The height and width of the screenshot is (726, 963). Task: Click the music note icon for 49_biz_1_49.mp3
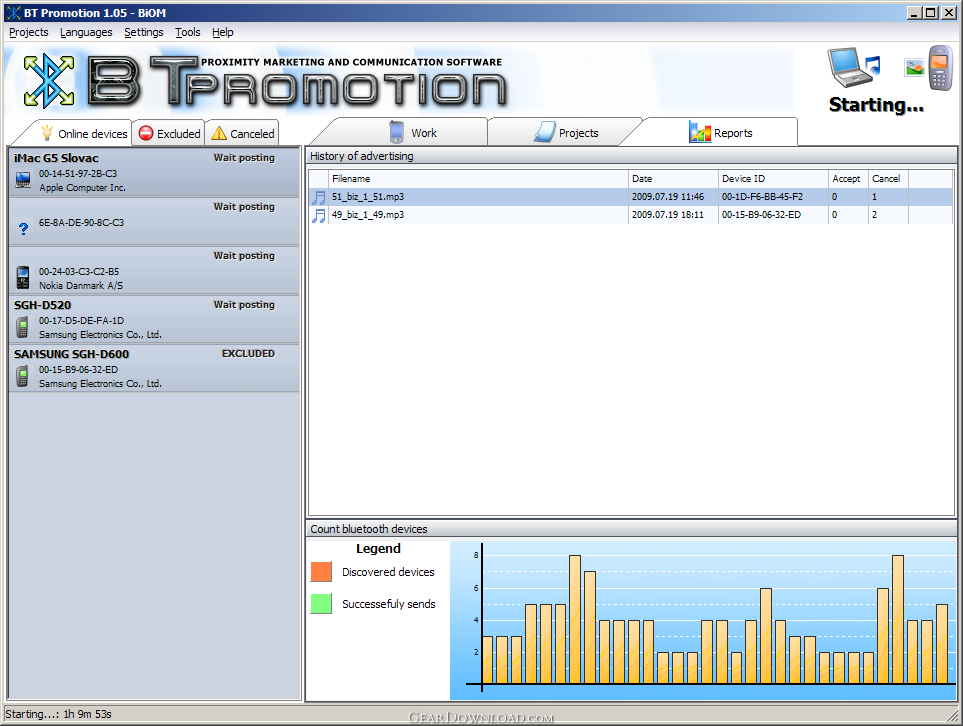(x=319, y=215)
